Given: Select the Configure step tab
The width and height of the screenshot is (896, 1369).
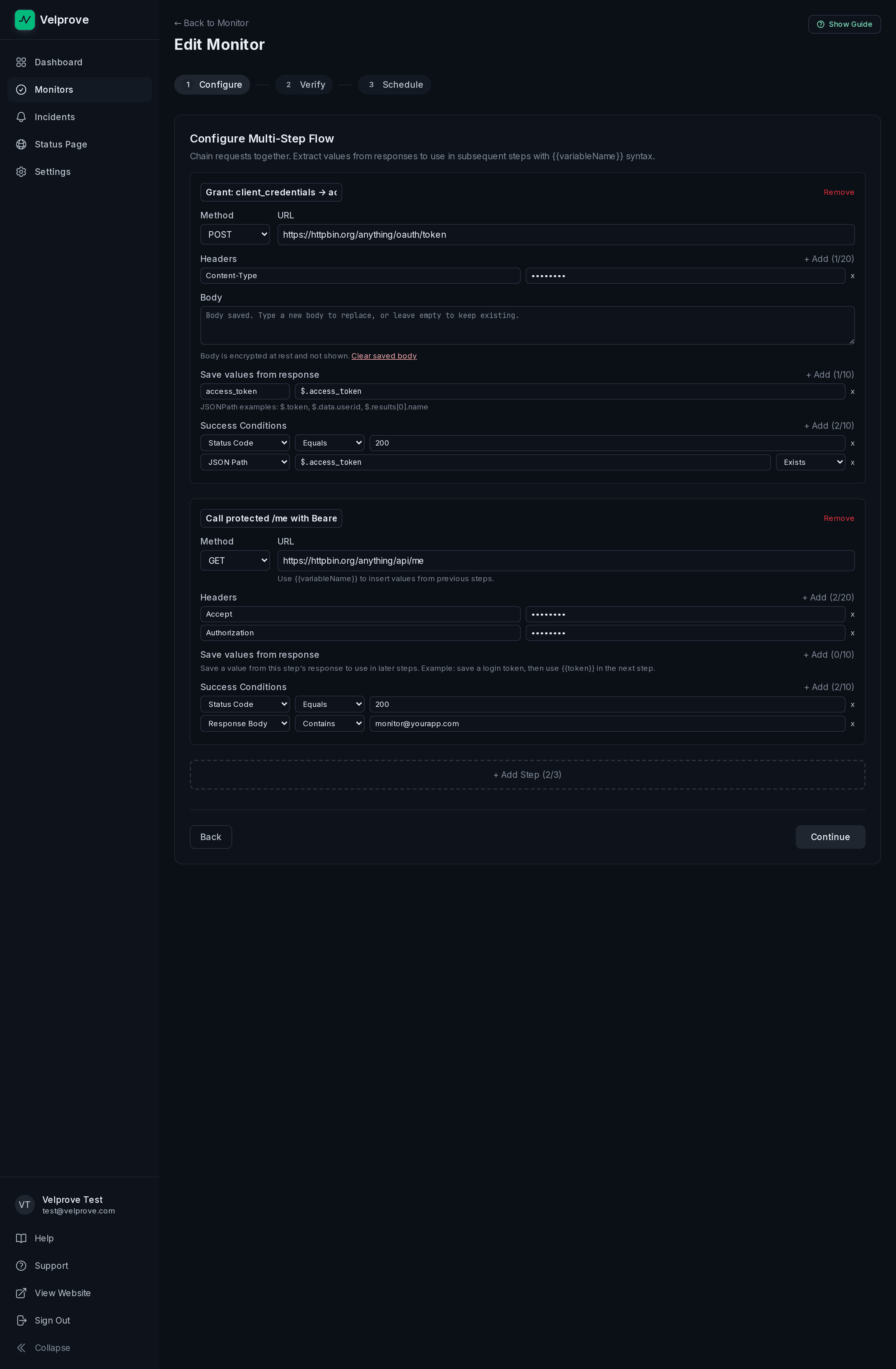Looking at the screenshot, I should pos(212,85).
